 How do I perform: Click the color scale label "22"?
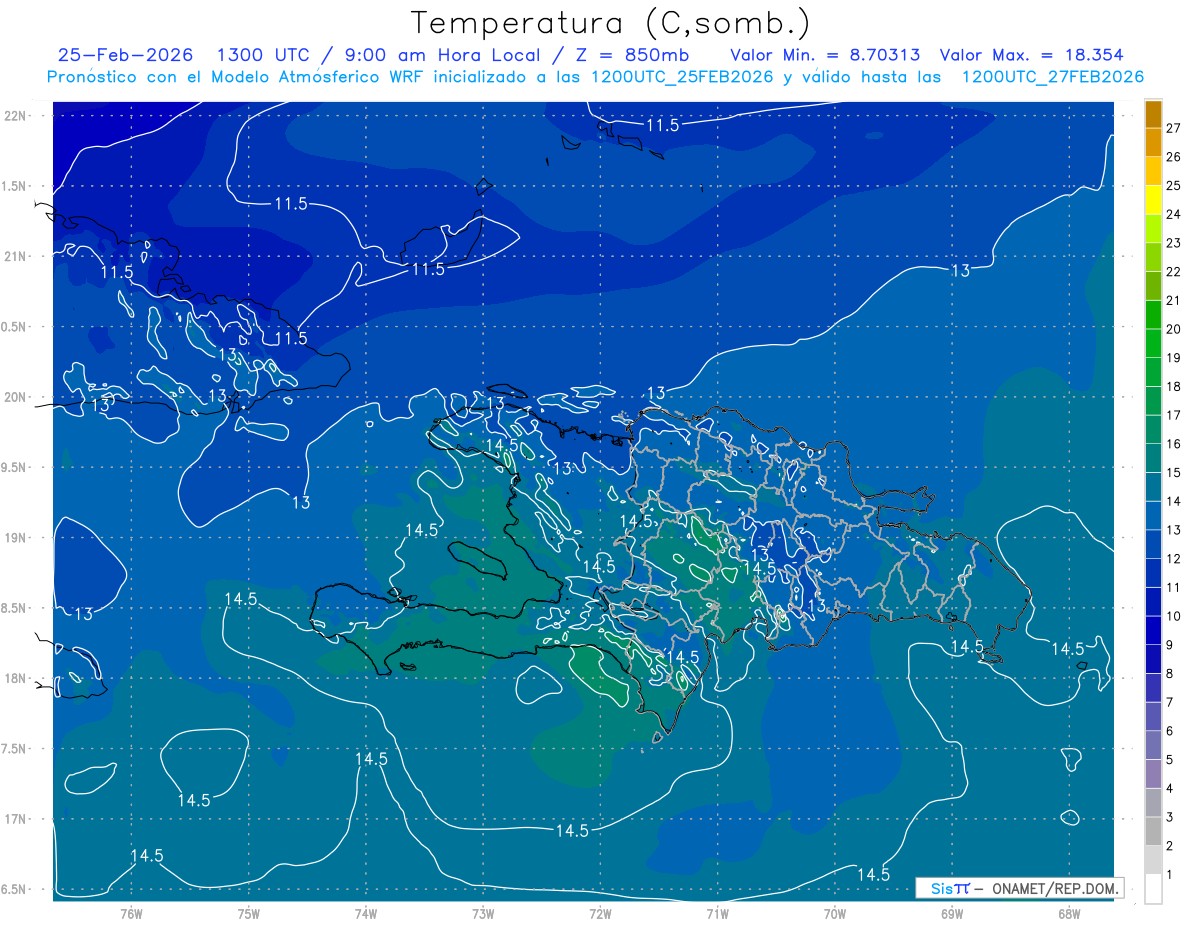point(1173,272)
